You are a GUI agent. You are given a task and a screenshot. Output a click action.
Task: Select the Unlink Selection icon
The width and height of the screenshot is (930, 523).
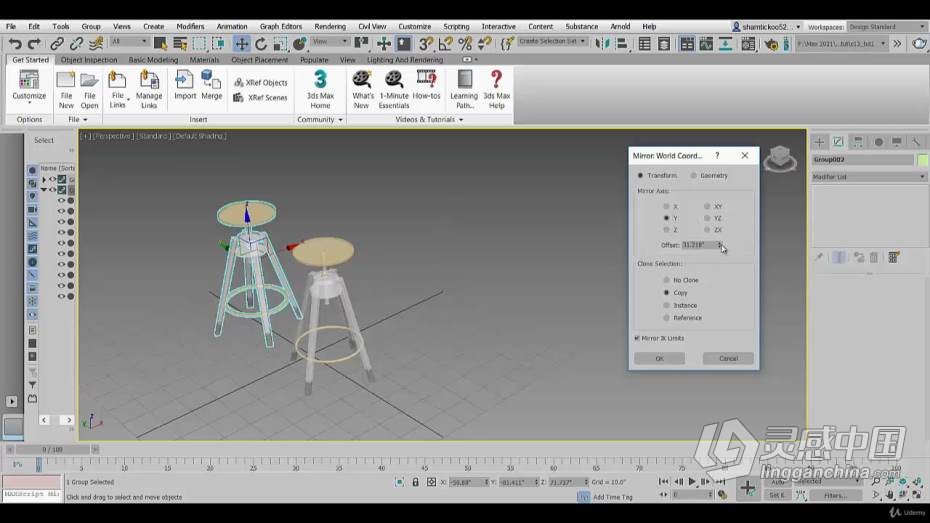[x=76, y=43]
